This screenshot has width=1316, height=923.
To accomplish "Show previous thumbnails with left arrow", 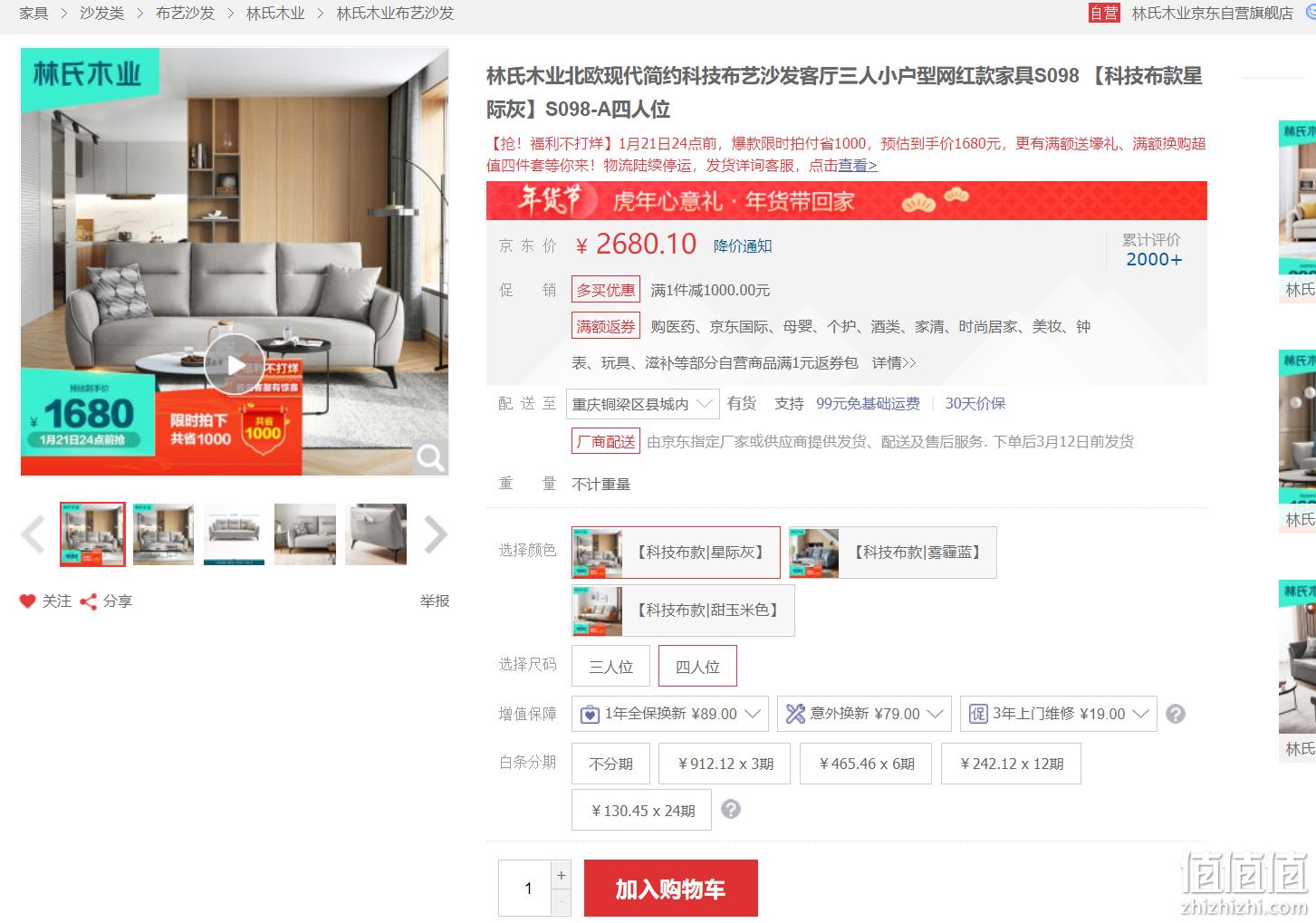I will pos(33,534).
